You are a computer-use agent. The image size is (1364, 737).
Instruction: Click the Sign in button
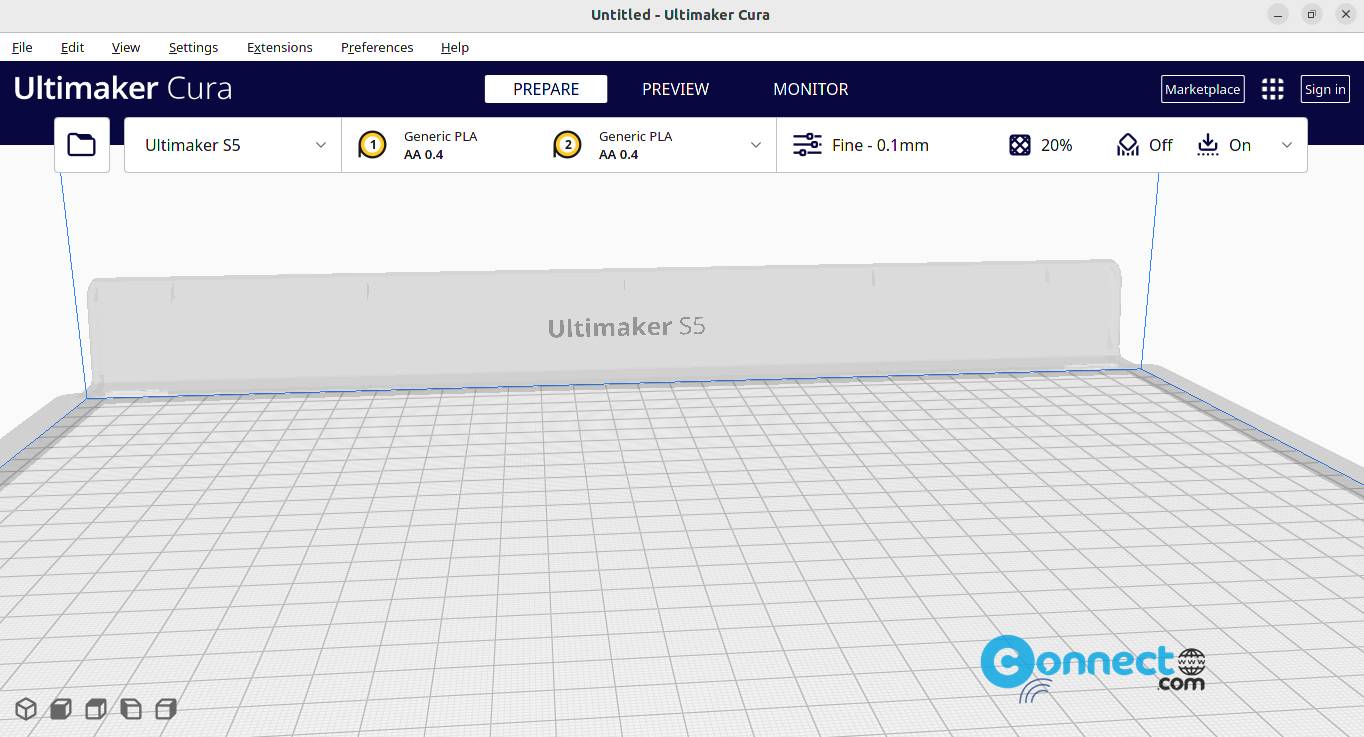(1325, 89)
